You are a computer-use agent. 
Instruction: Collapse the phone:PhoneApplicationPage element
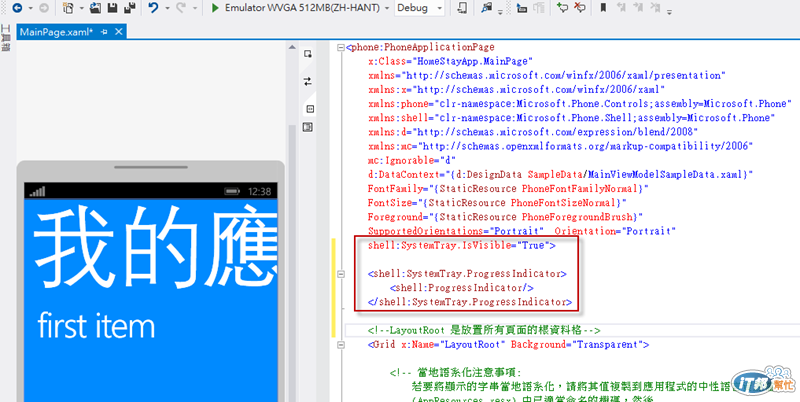341,47
